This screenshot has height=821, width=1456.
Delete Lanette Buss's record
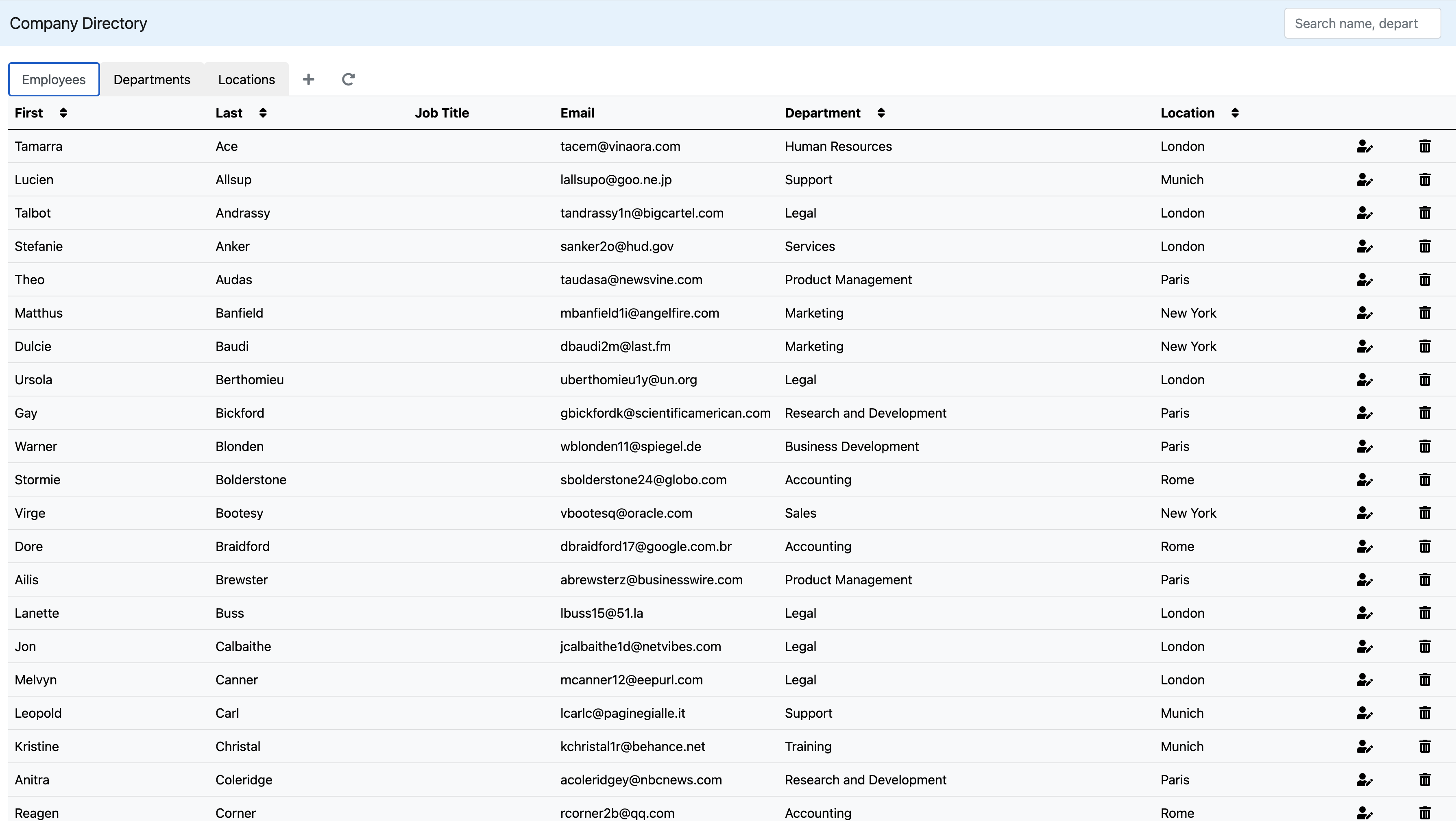(x=1425, y=613)
